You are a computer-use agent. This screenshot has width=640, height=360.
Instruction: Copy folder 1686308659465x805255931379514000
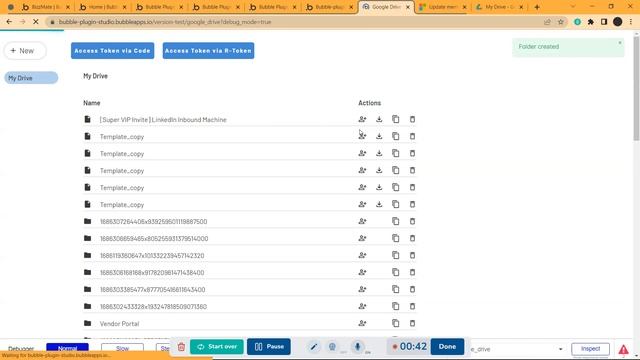pos(396,238)
